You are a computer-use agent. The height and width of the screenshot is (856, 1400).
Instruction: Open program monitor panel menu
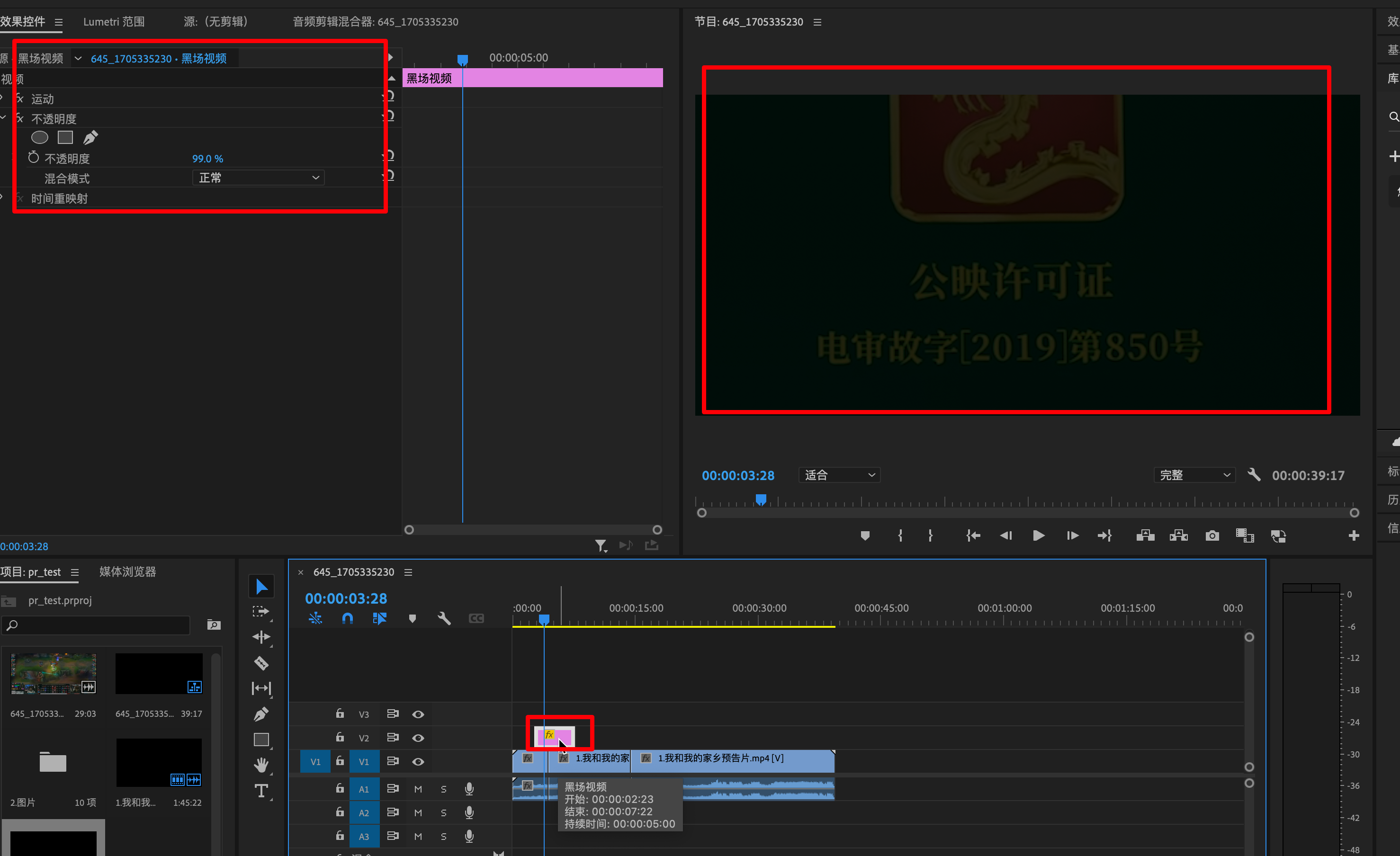click(817, 22)
